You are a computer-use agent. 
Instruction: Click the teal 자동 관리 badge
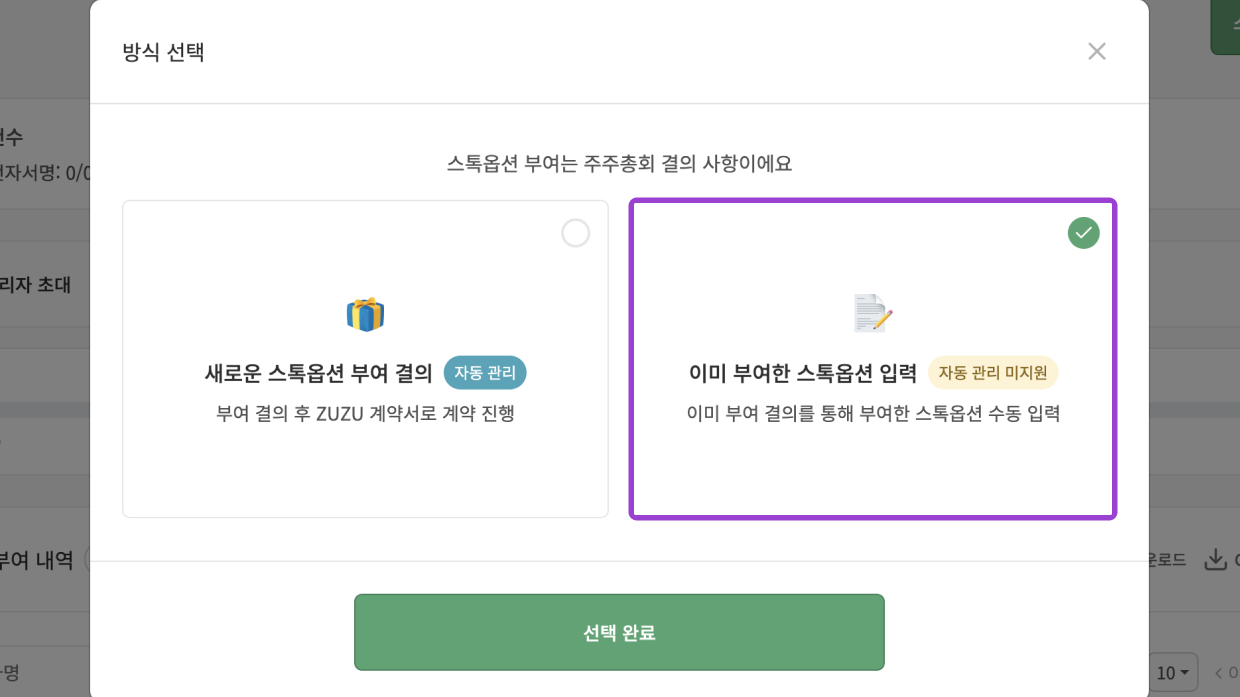[487, 372]
